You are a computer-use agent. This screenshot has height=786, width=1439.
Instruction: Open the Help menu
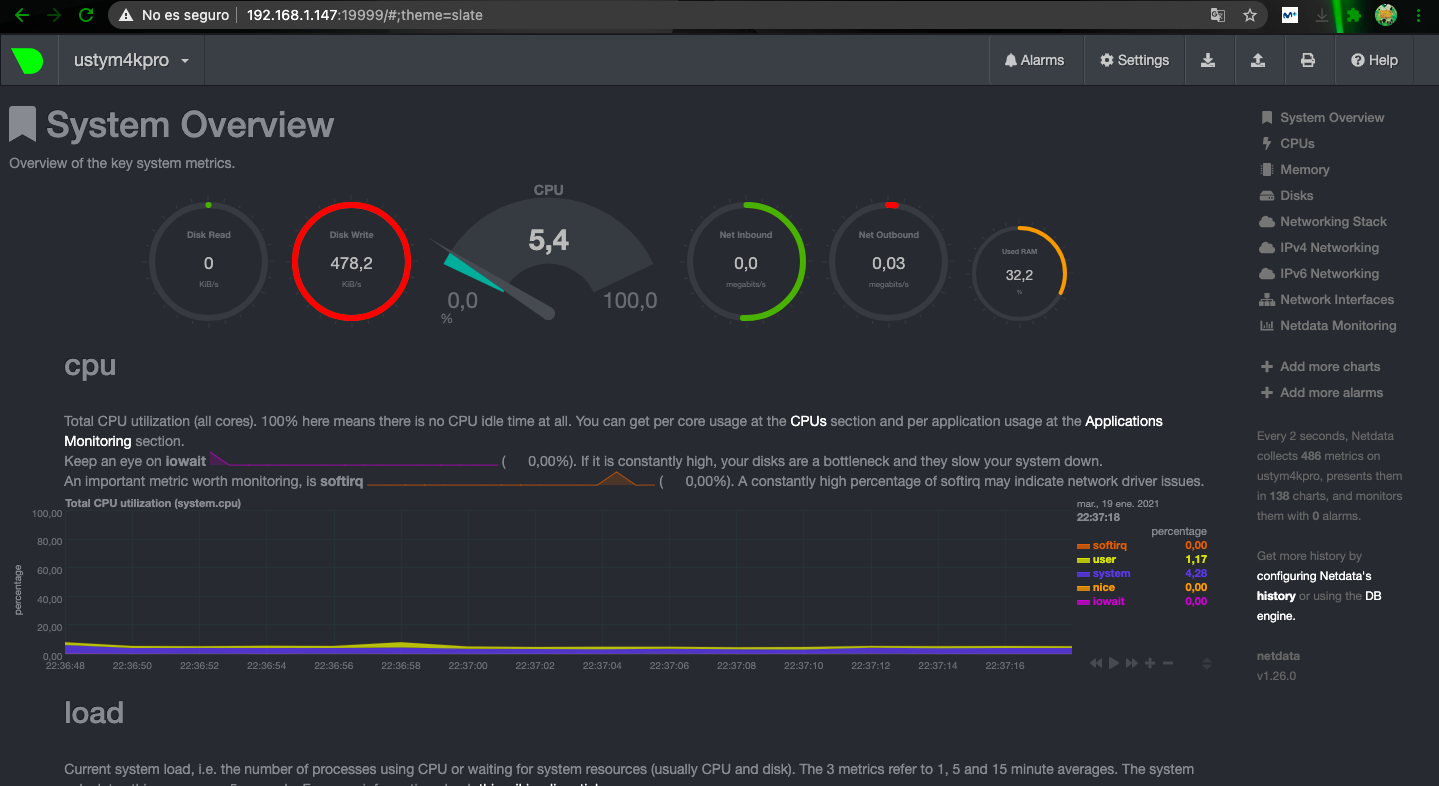point(1374,60)
